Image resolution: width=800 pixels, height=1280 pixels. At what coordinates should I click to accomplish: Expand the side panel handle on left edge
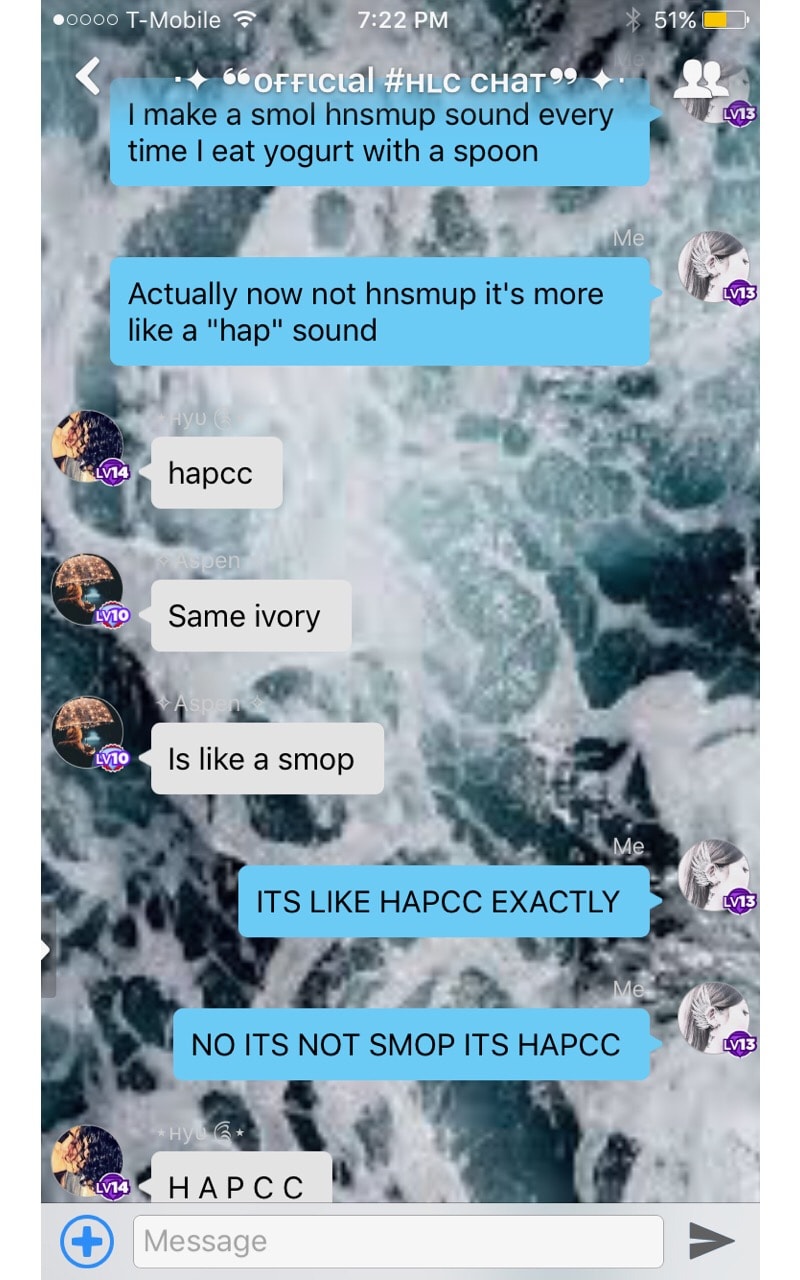pos(47,950)
